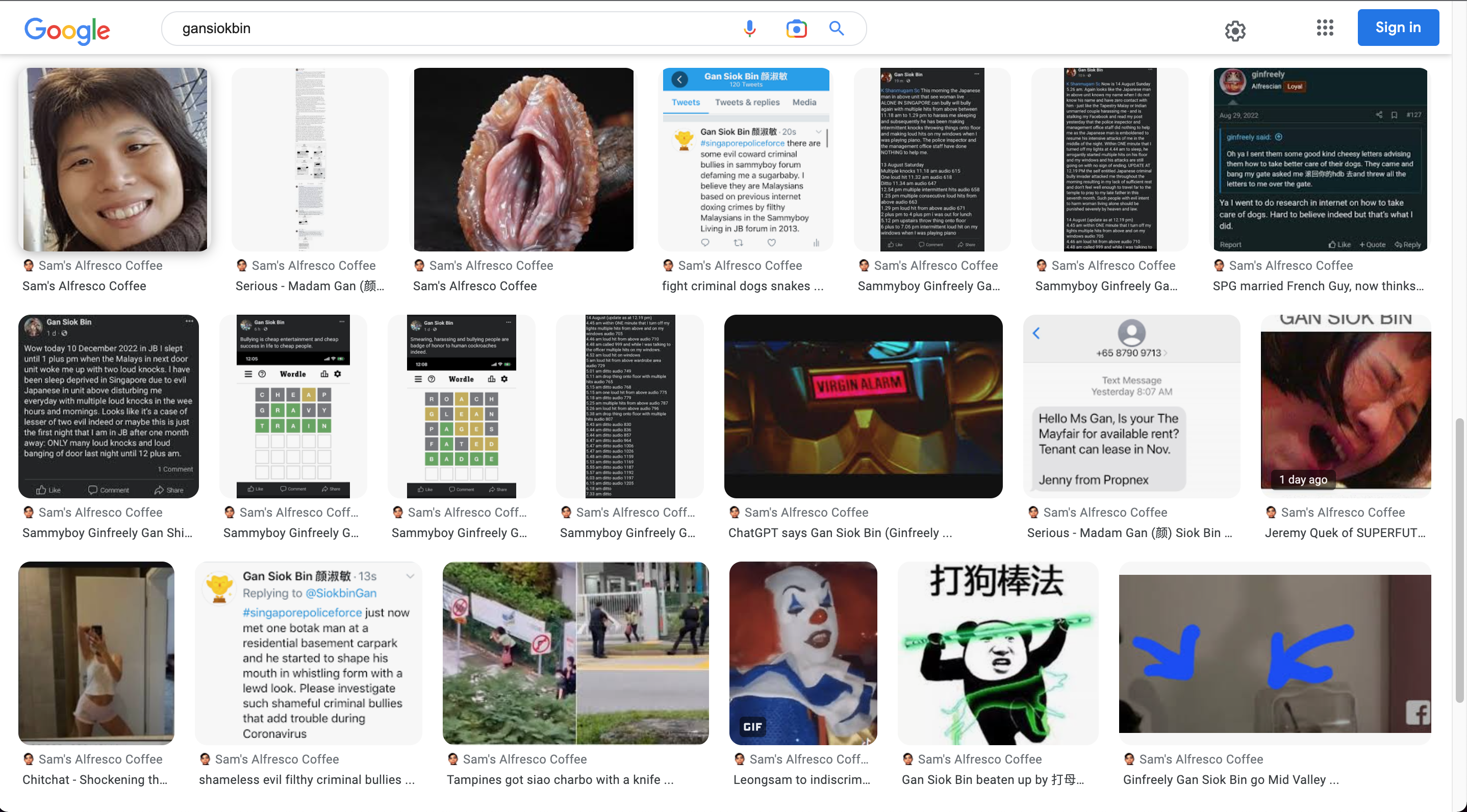Open the Wordle 'CHEAP' screenshot thumbnail
Image resolution: width=1467 pixels, height=812 pixels.
(x=293, y=406)
